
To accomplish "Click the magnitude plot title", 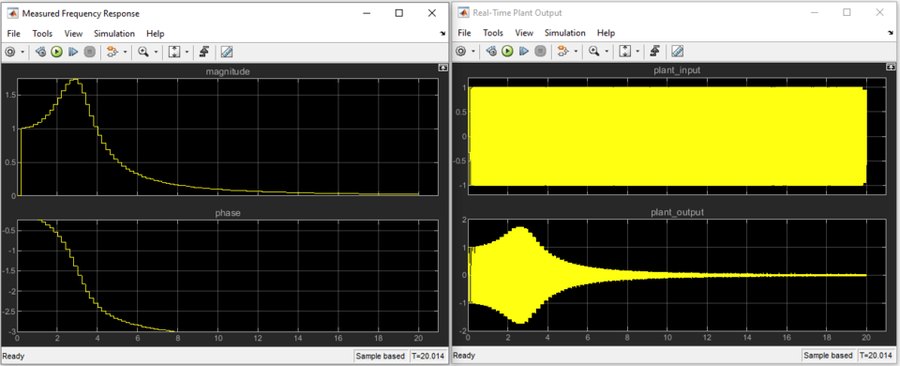I will pyautogui.click(x=227, y=72).
